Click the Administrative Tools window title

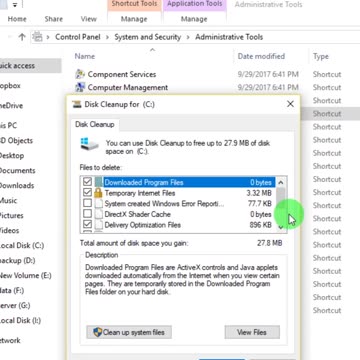tap(268, 5)
